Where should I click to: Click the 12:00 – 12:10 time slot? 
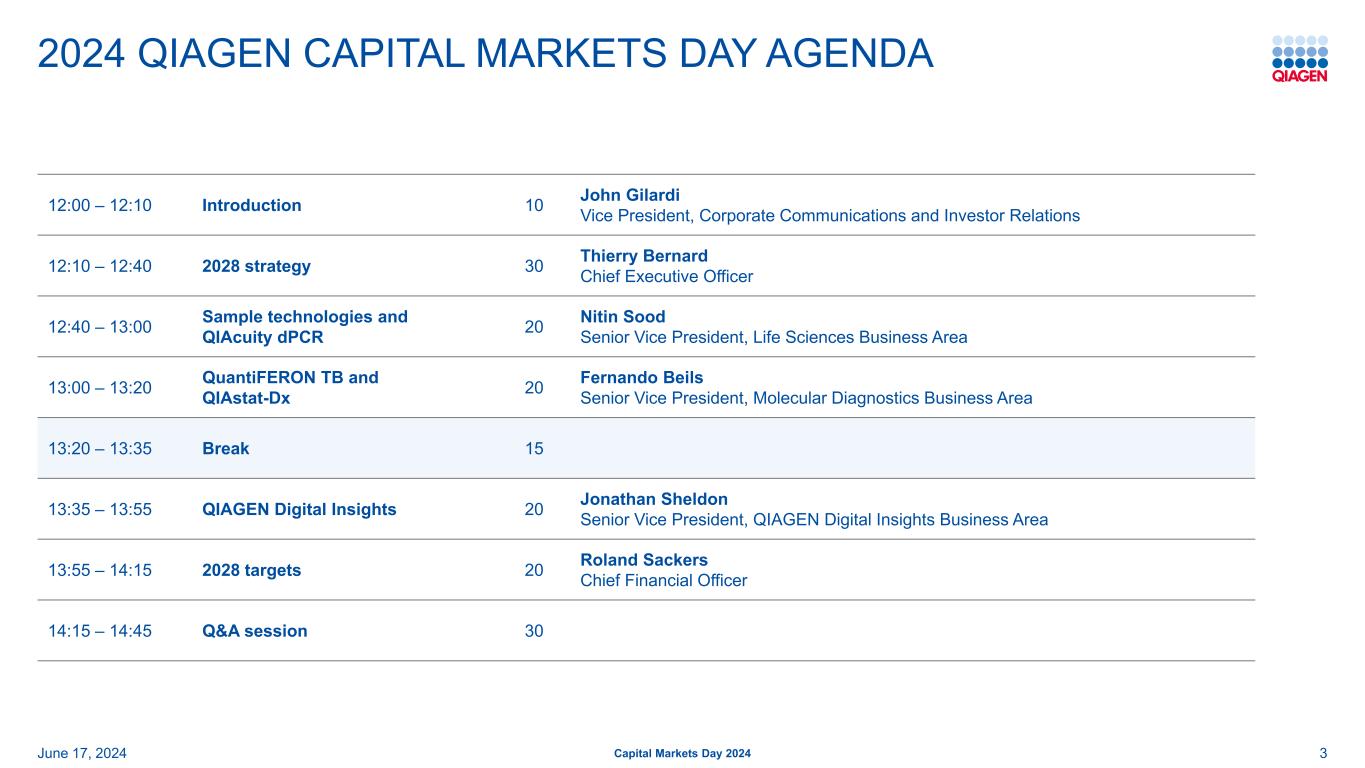click(x=100, y=206)
